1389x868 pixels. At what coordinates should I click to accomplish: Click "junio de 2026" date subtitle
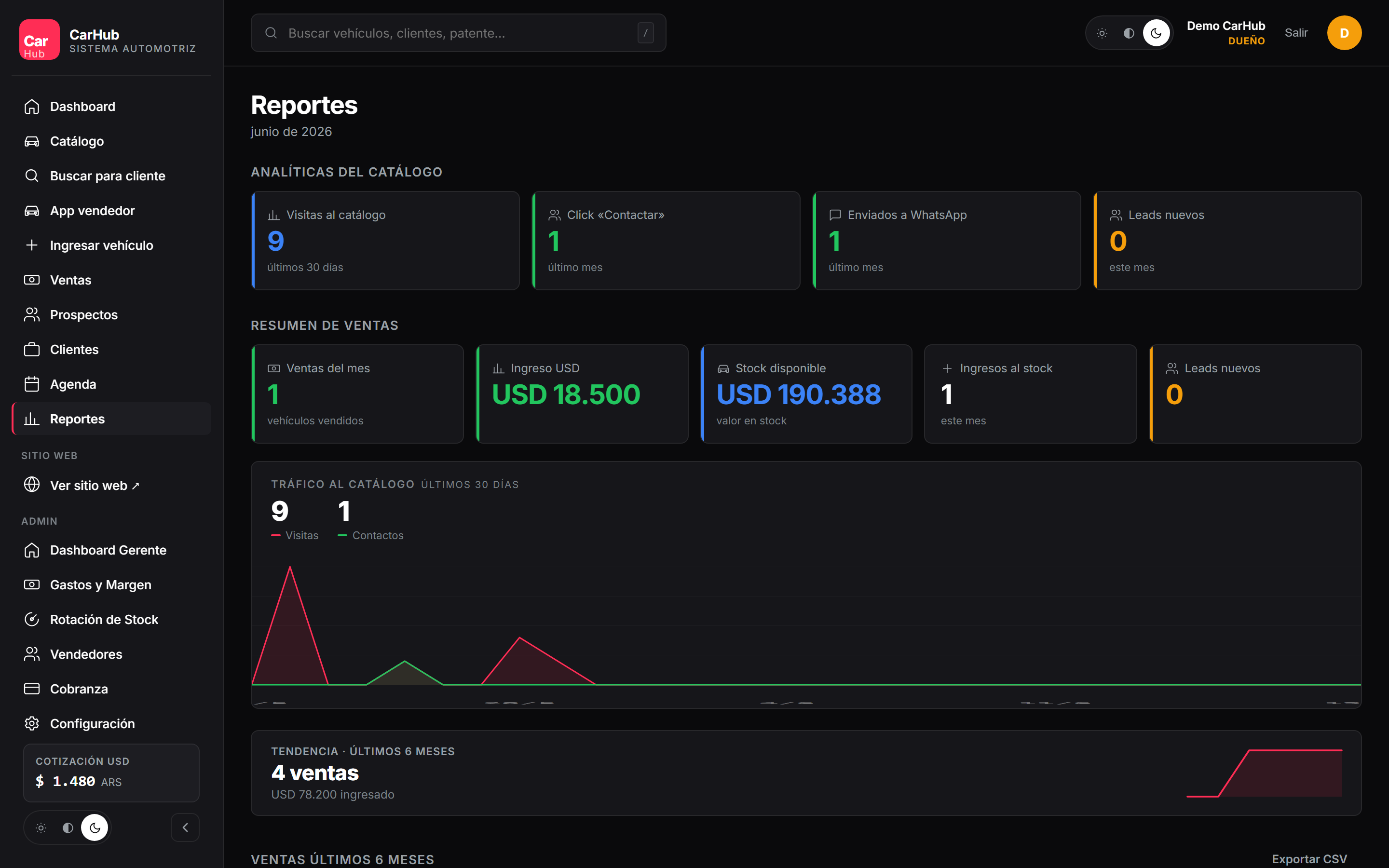click(x=291, y=132)
